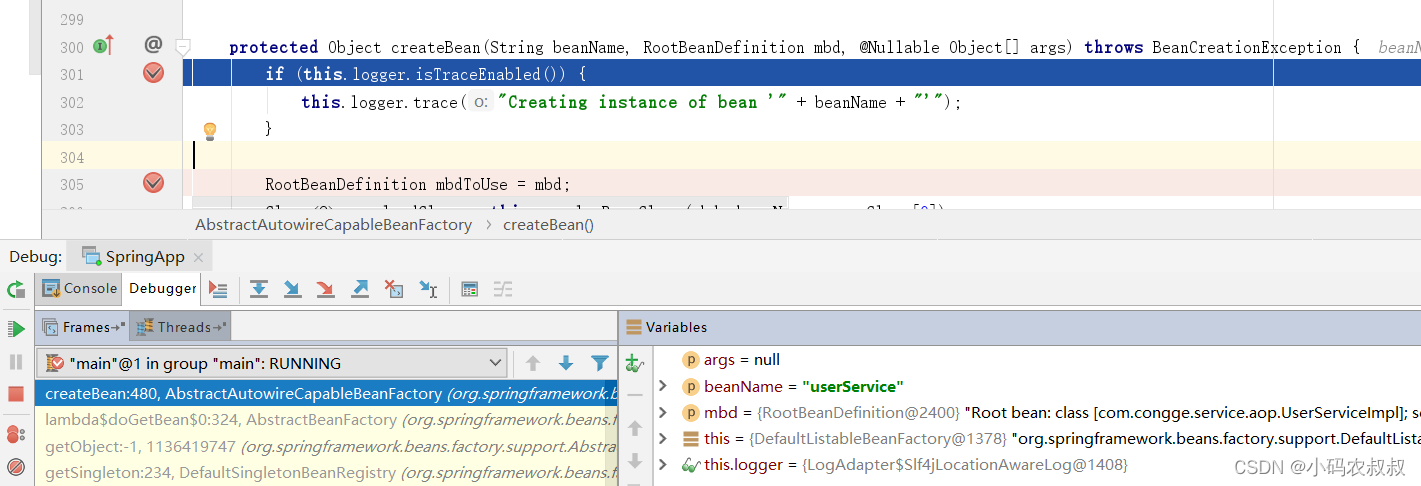Switch to Console tab
This screenshot has height=486, width=1421.
(x=80, y=288)
